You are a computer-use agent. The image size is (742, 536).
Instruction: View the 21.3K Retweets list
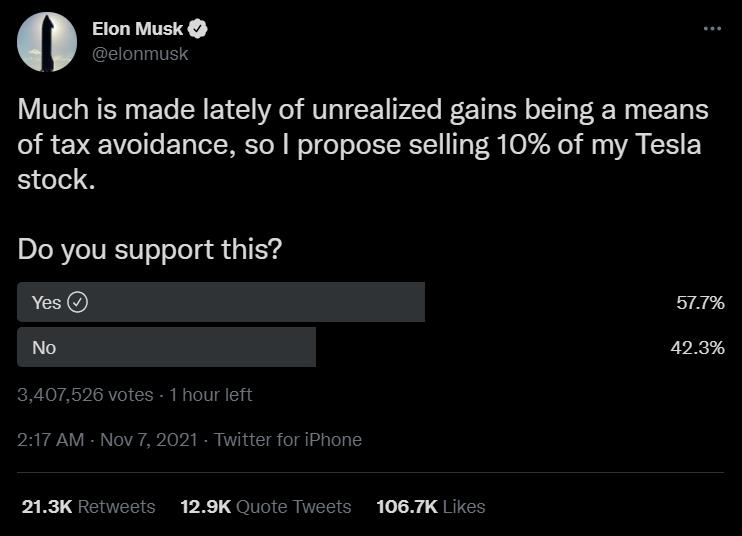click(x=88, y=507)
